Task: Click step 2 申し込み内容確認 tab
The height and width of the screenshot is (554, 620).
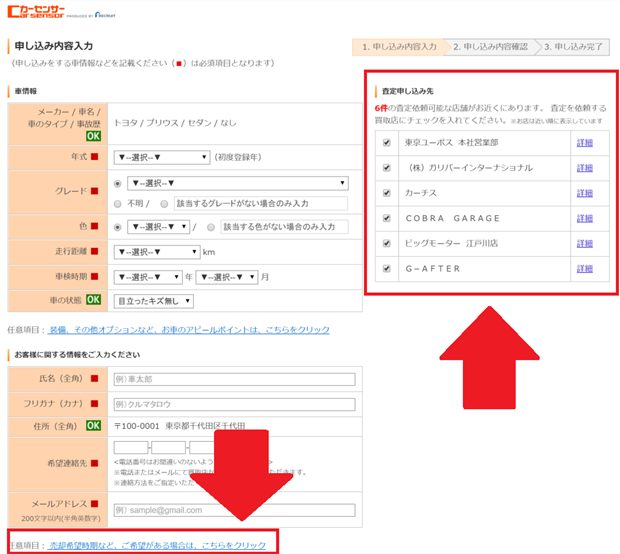Action: (x=490, y=47)
